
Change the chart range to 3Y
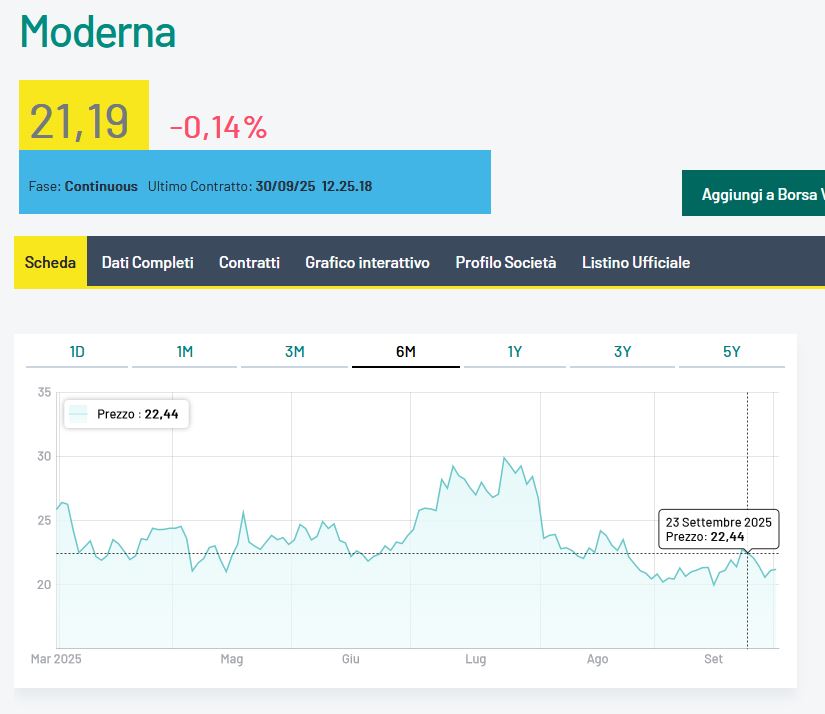pyautogui.click(x=622, y=351)
